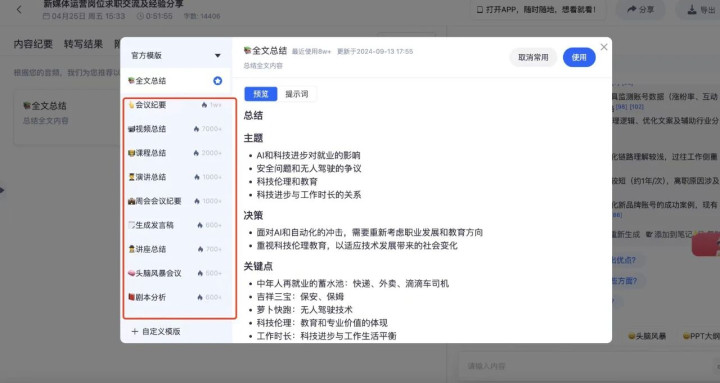This screenshot has width=720, height=383.
Task: Click the 取消常用 button
Action: [x=533, y=57]
